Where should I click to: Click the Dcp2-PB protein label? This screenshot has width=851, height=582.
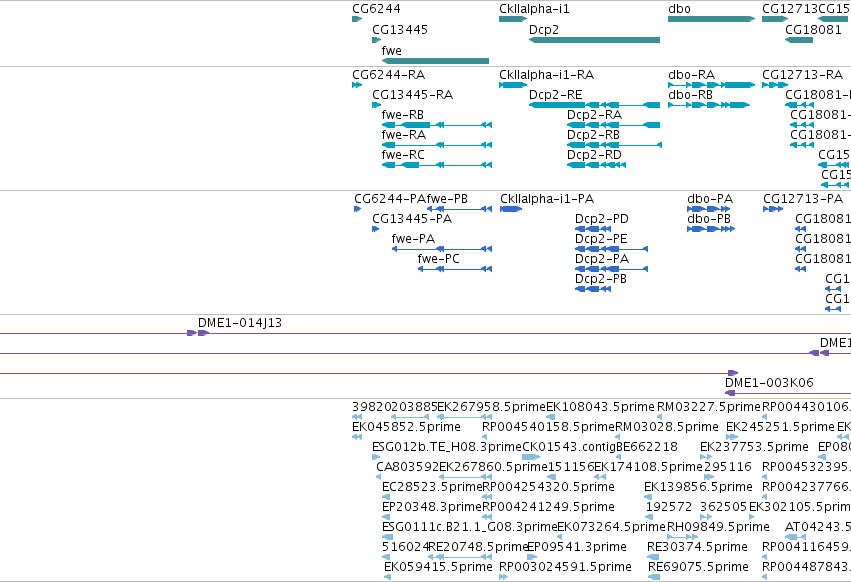(x=601, y=280)
